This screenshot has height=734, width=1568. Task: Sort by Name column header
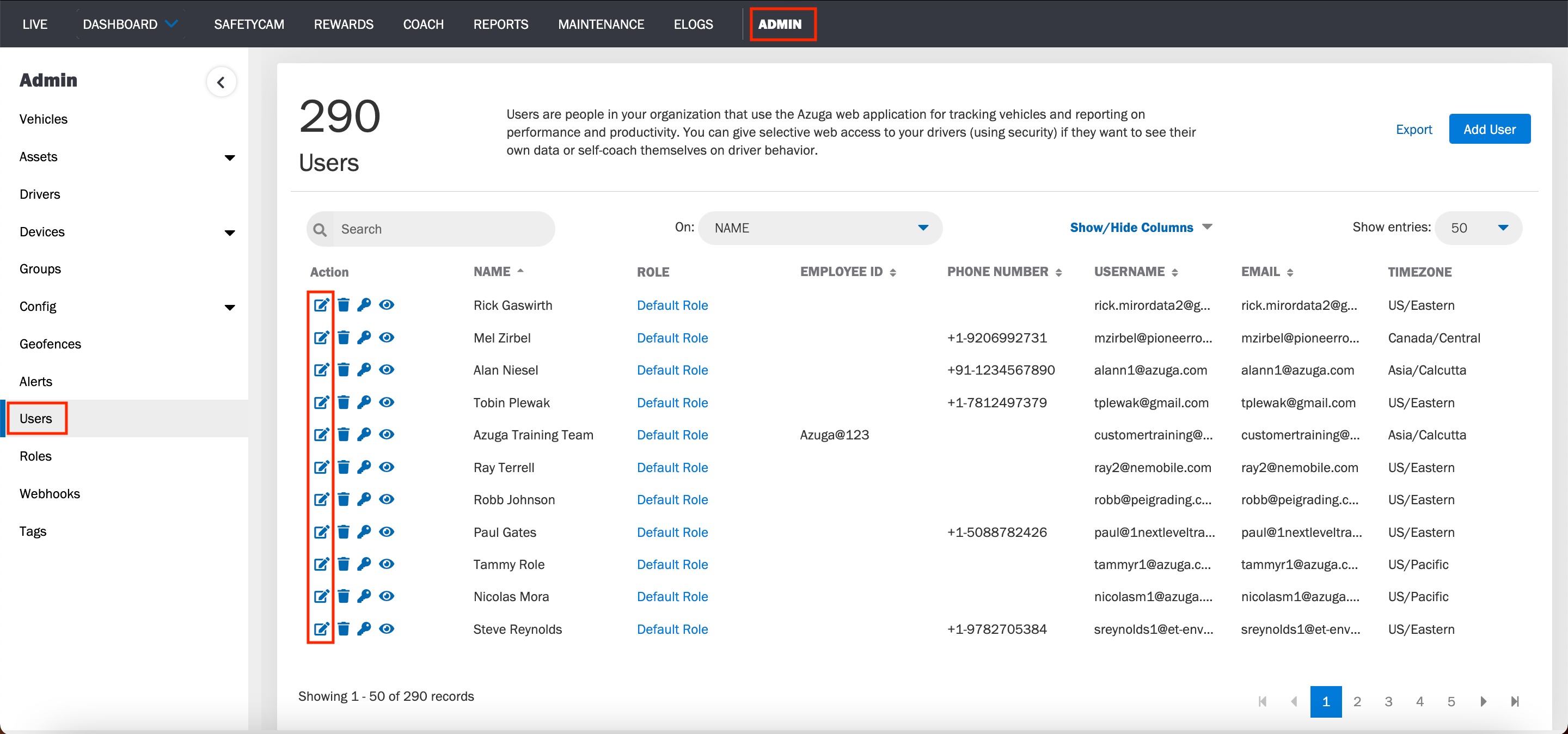pyautogui.click(x=498, y=272)
